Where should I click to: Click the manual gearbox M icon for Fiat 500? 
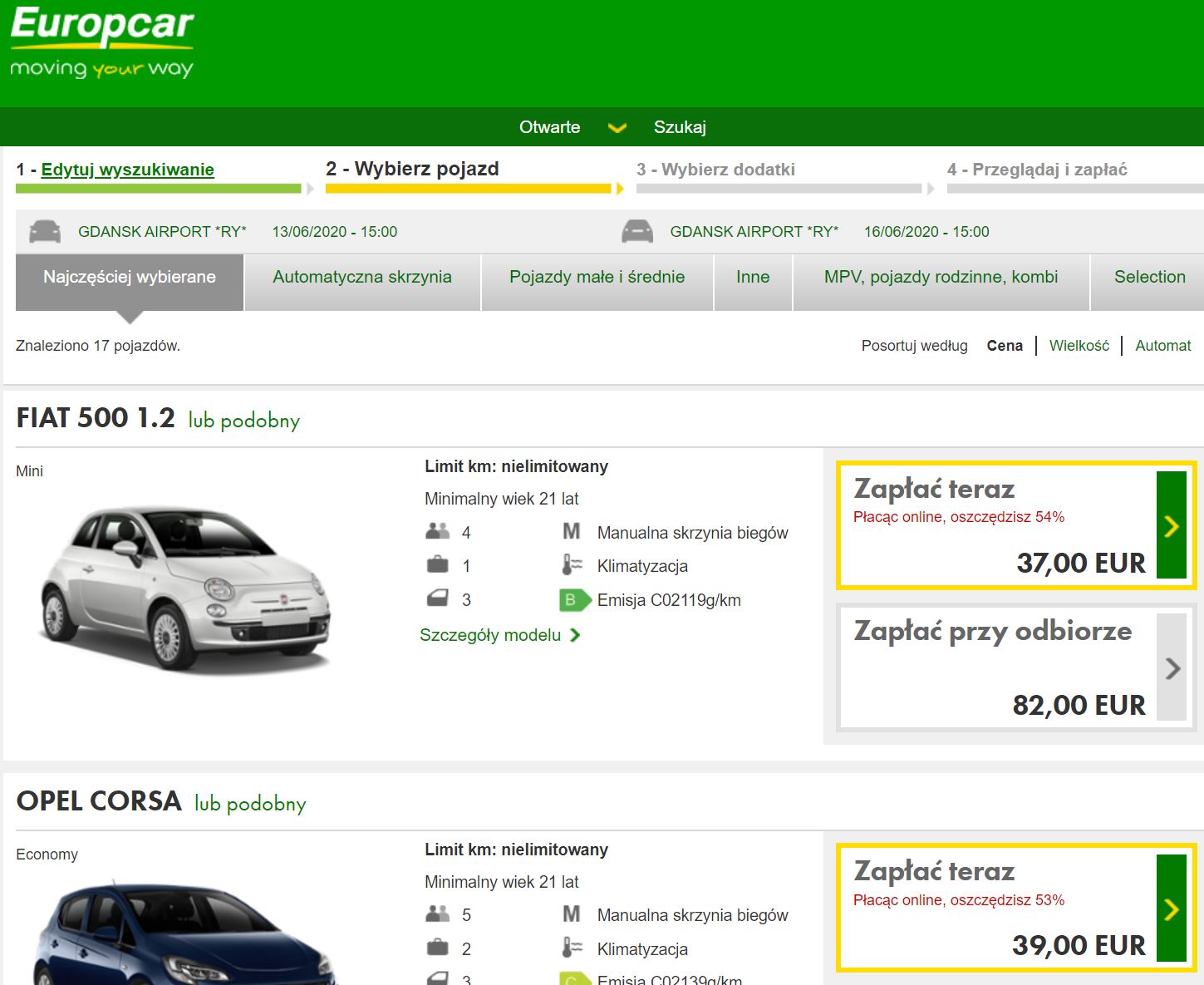572,531
